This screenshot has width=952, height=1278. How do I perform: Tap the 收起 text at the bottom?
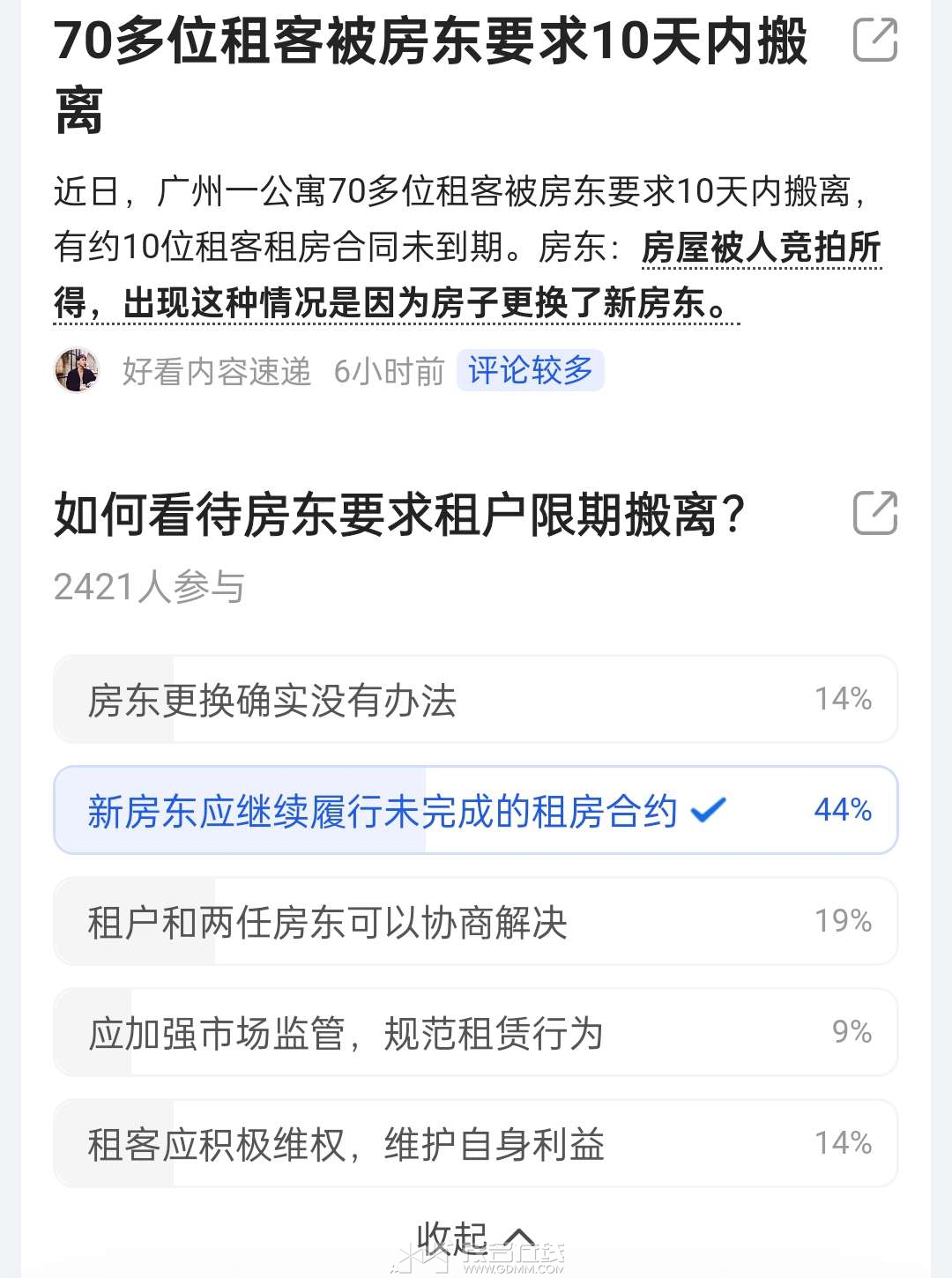click(x=452, y=1239)
